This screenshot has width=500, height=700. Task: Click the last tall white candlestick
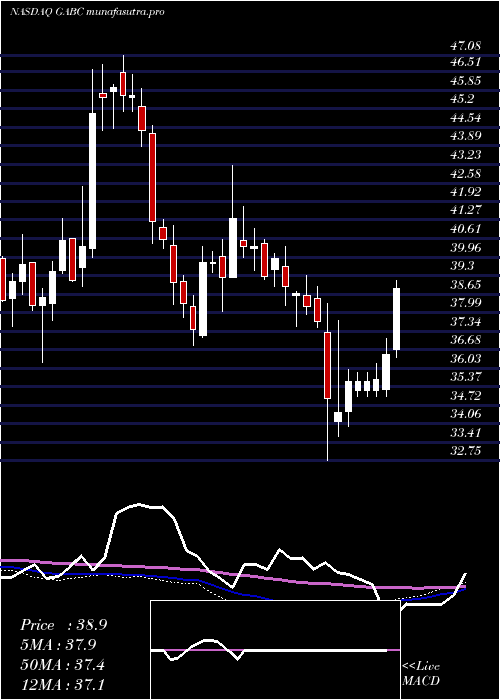pyautogui.click(x=396, y=319)
